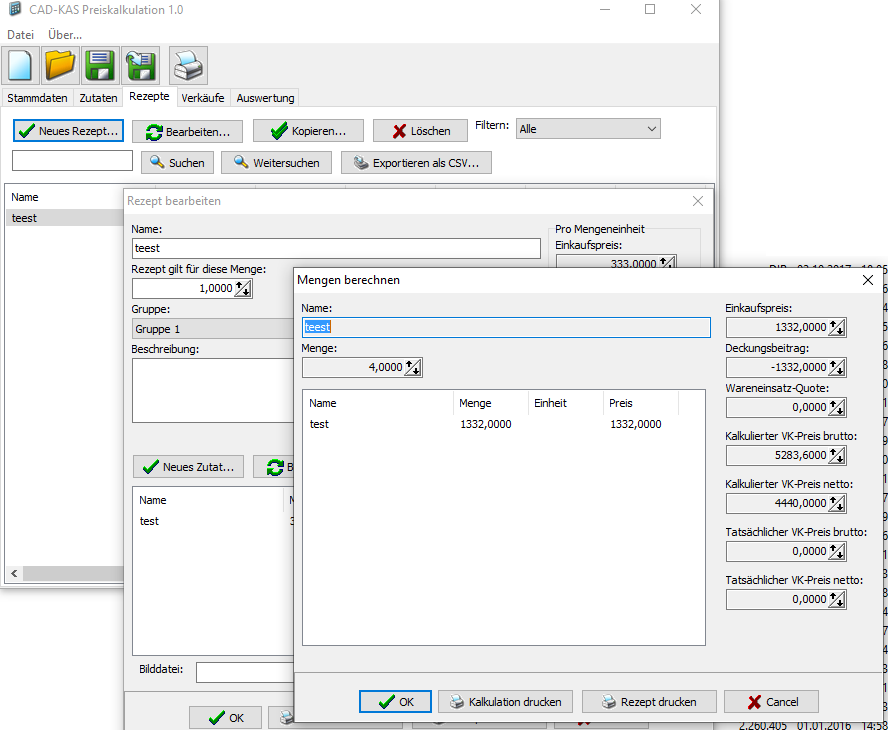
Task: Switch to the Zutaten tab
Action: [98, 98]
